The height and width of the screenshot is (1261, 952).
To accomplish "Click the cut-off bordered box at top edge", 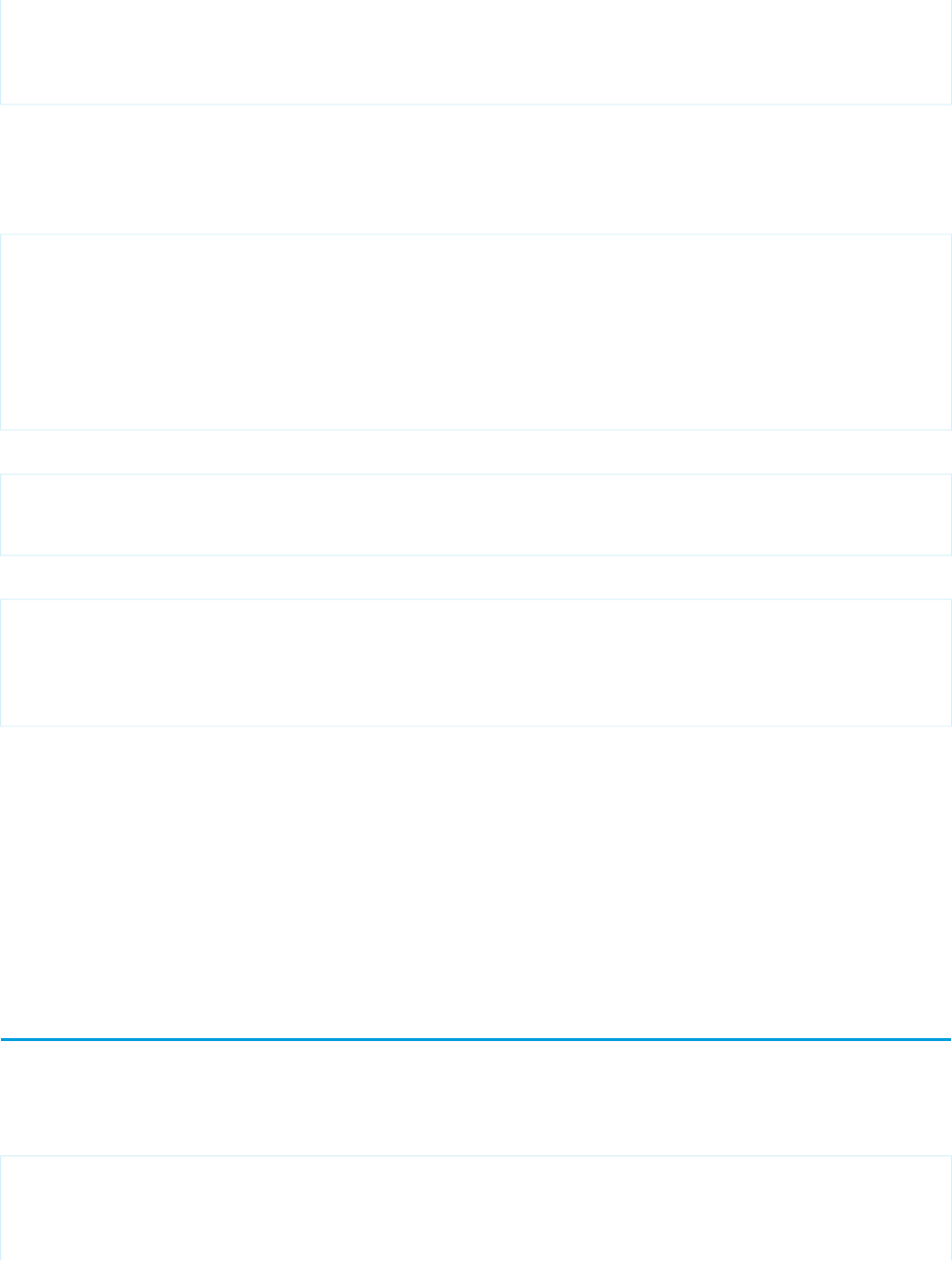I will [x=476, y=52].
